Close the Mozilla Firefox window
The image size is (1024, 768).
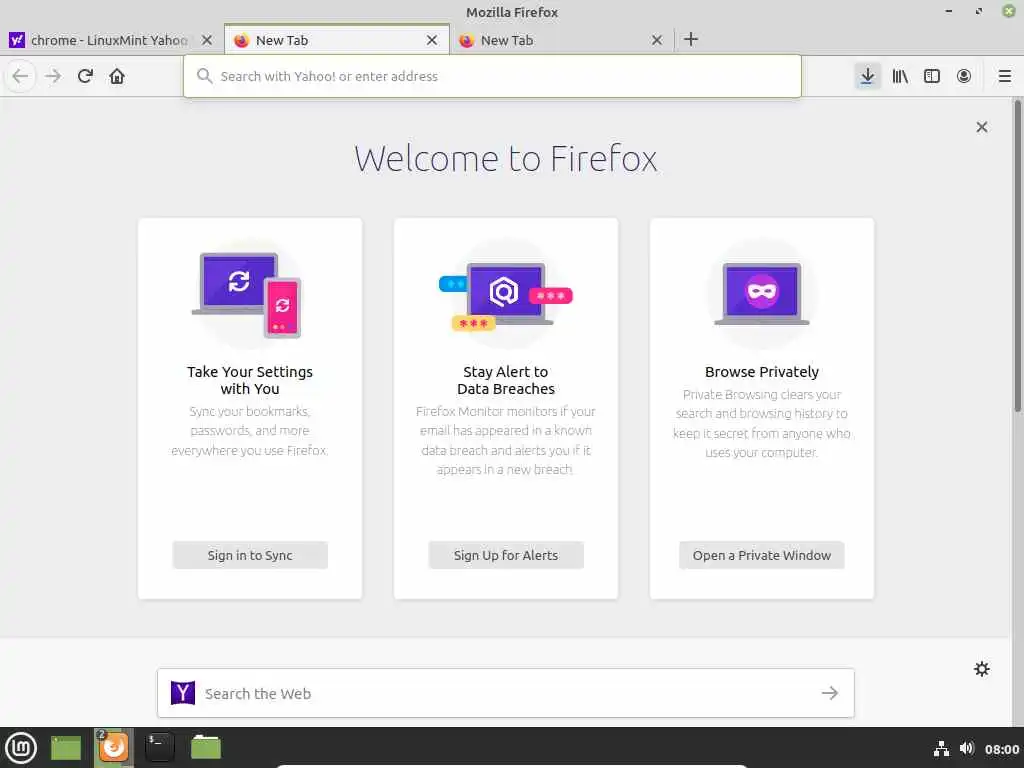pos(1008,11)
